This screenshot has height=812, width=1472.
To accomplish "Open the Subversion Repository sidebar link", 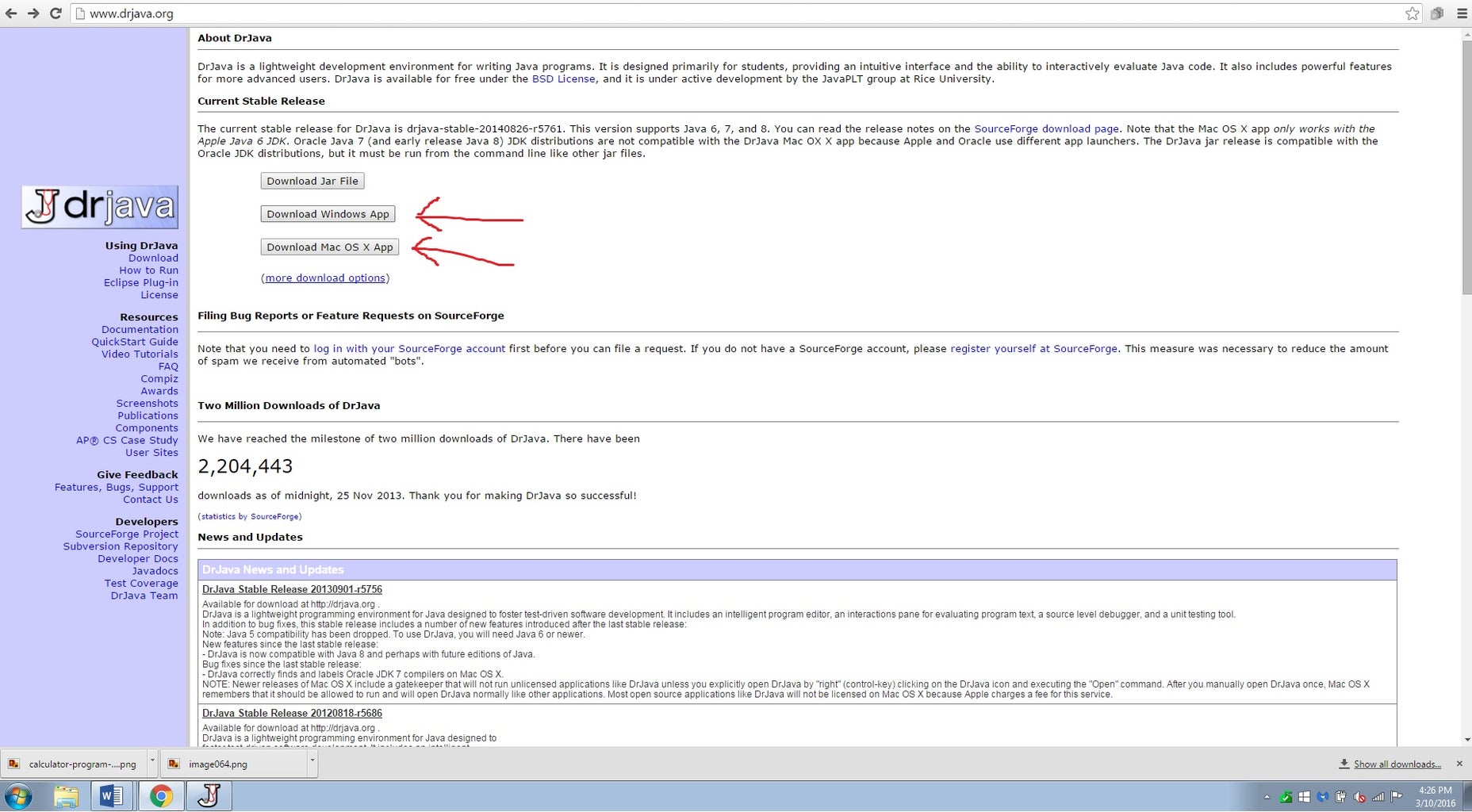I will [121, 546].
